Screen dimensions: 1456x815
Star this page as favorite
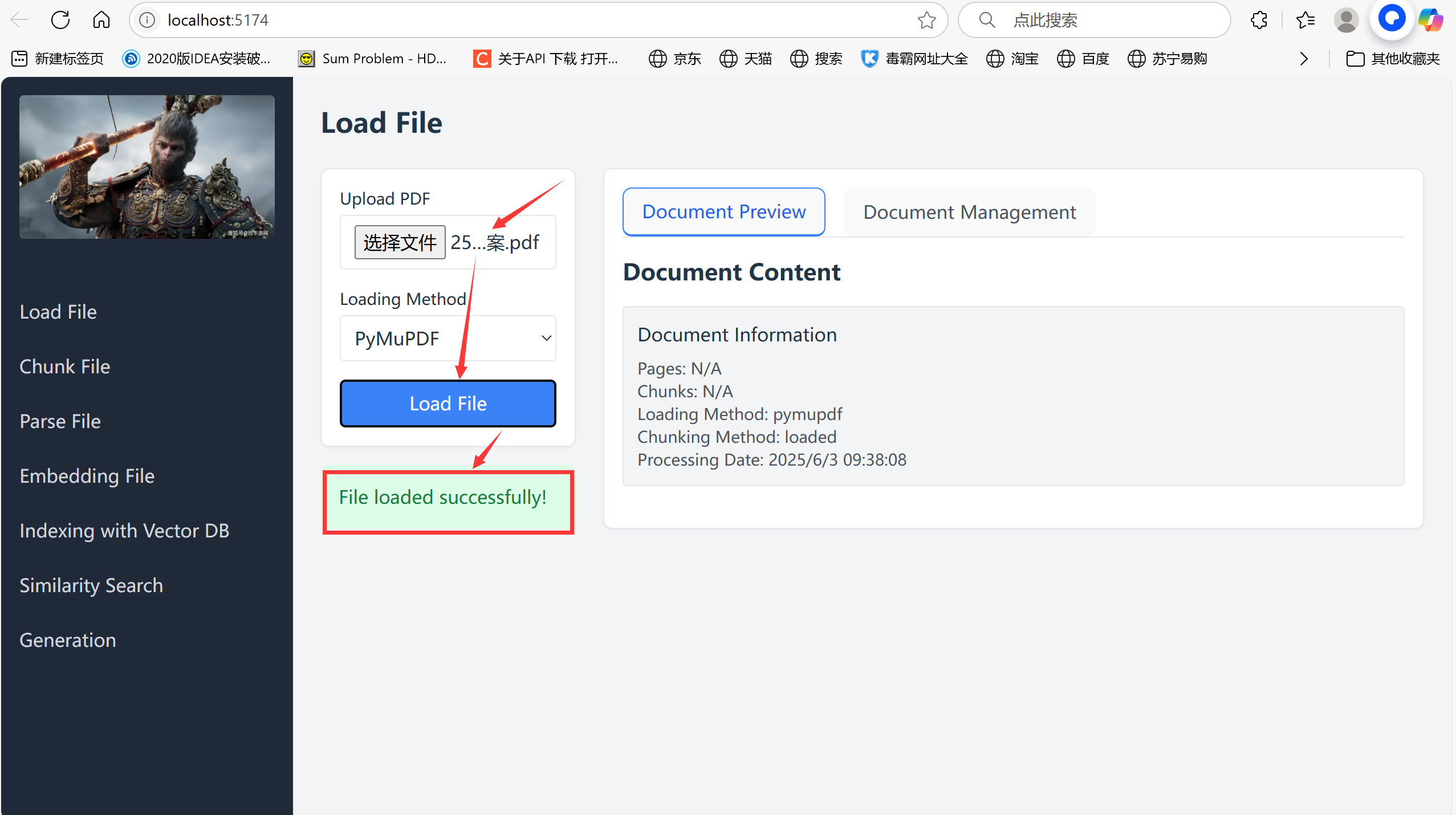click(926, 20)
